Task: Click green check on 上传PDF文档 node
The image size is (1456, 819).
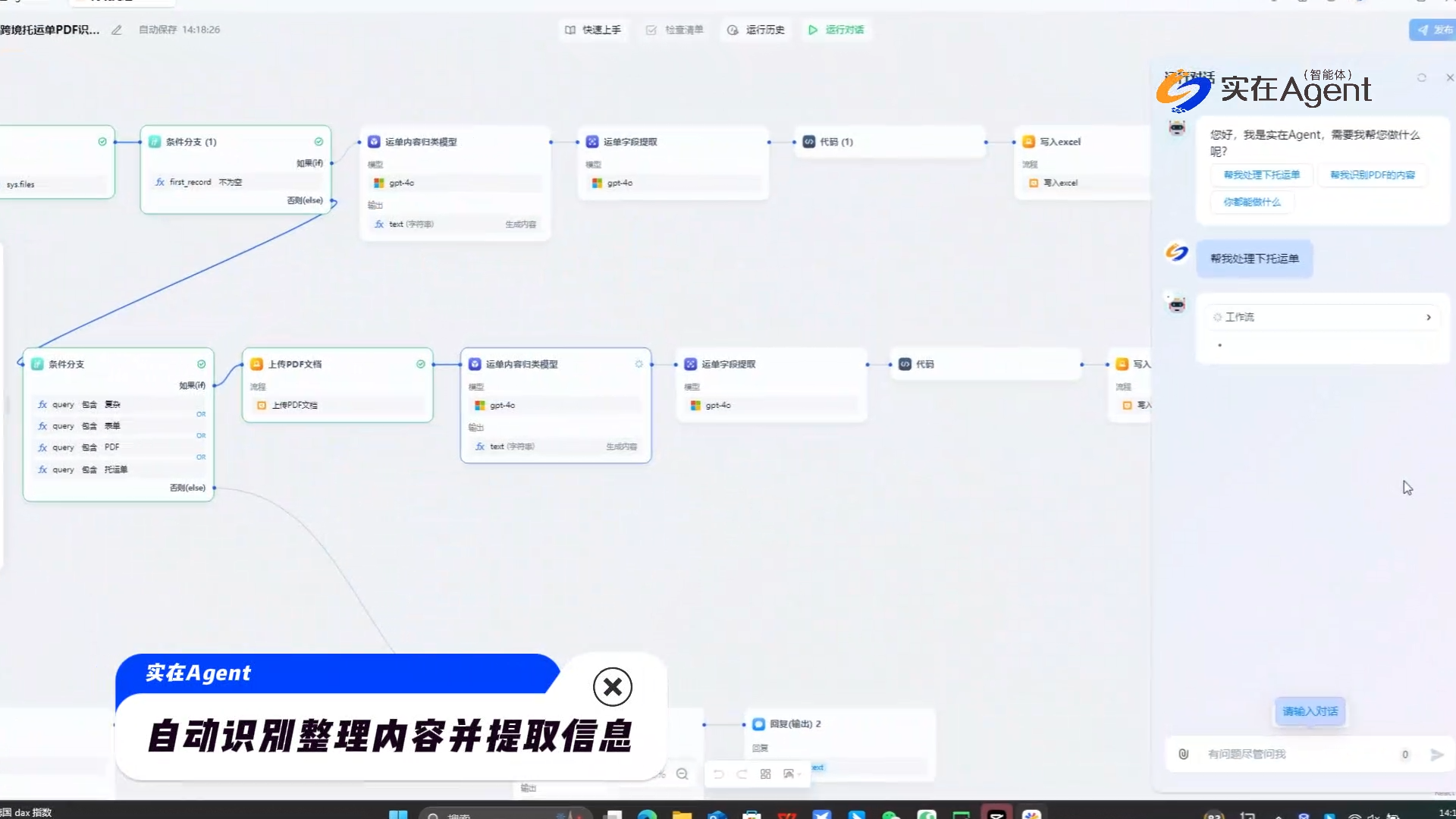Action: 421,365
